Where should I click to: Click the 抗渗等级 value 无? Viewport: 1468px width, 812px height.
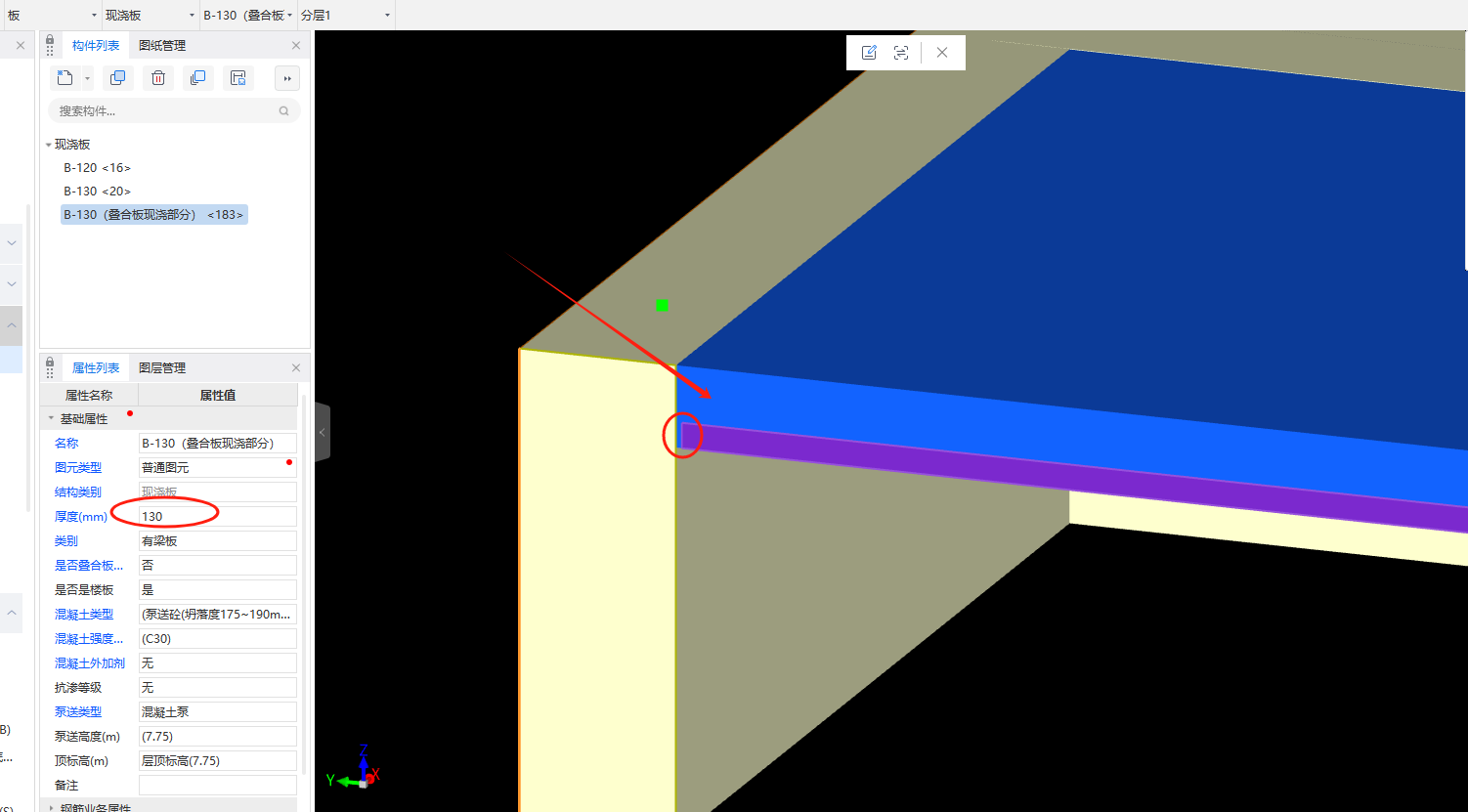[218, 688]
